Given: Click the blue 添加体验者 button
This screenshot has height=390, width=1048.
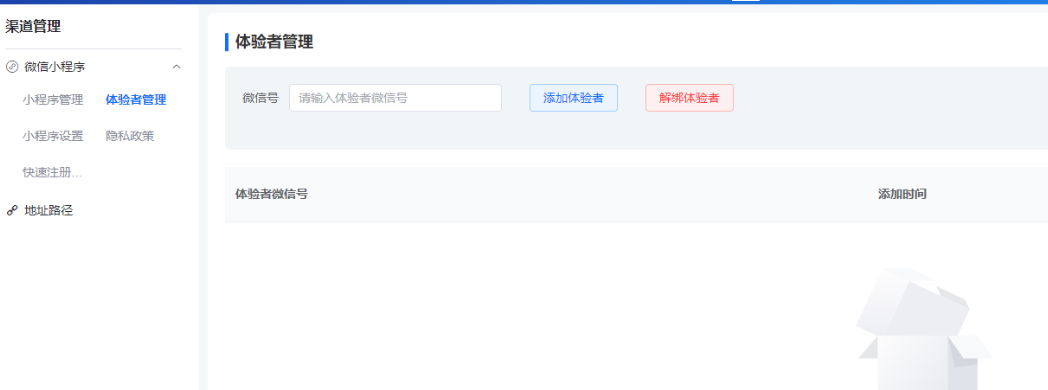Looking at the screenshot, I should [x=573, y=98].
